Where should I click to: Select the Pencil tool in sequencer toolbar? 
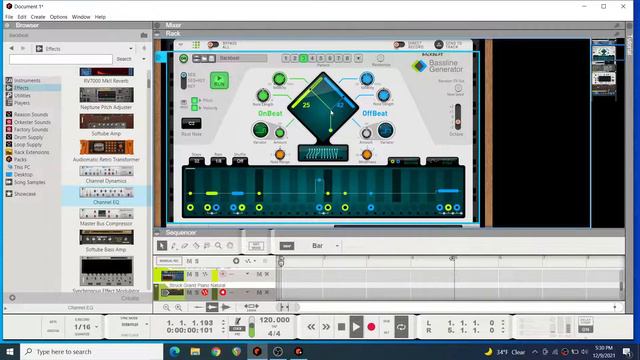(174, 246)
